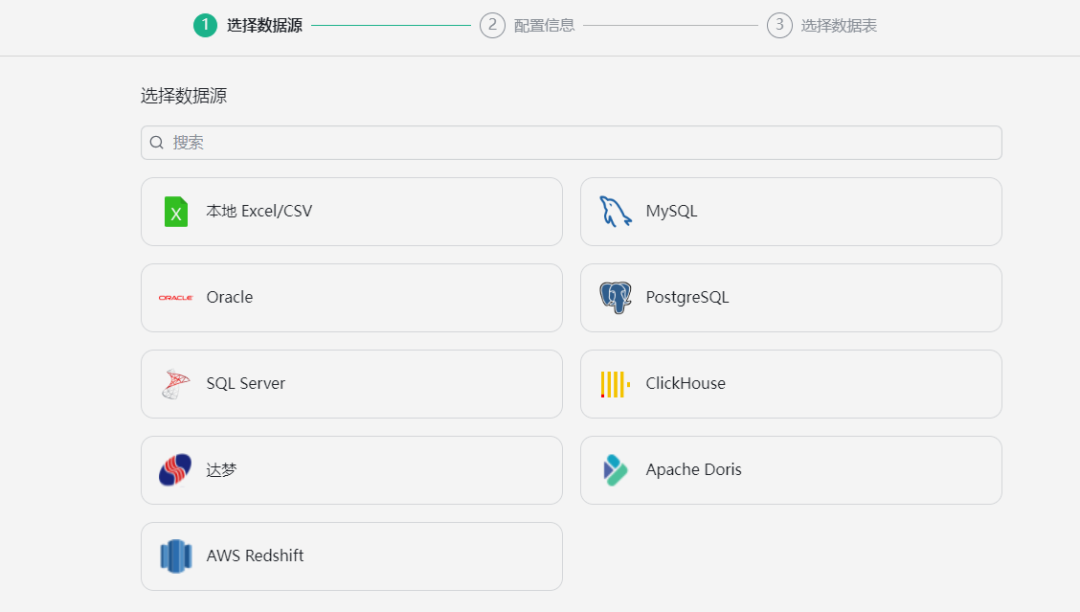This screenshot has width=1080, height=612.
Task: Go to the 配置信息 step
Action: point(544,25)
